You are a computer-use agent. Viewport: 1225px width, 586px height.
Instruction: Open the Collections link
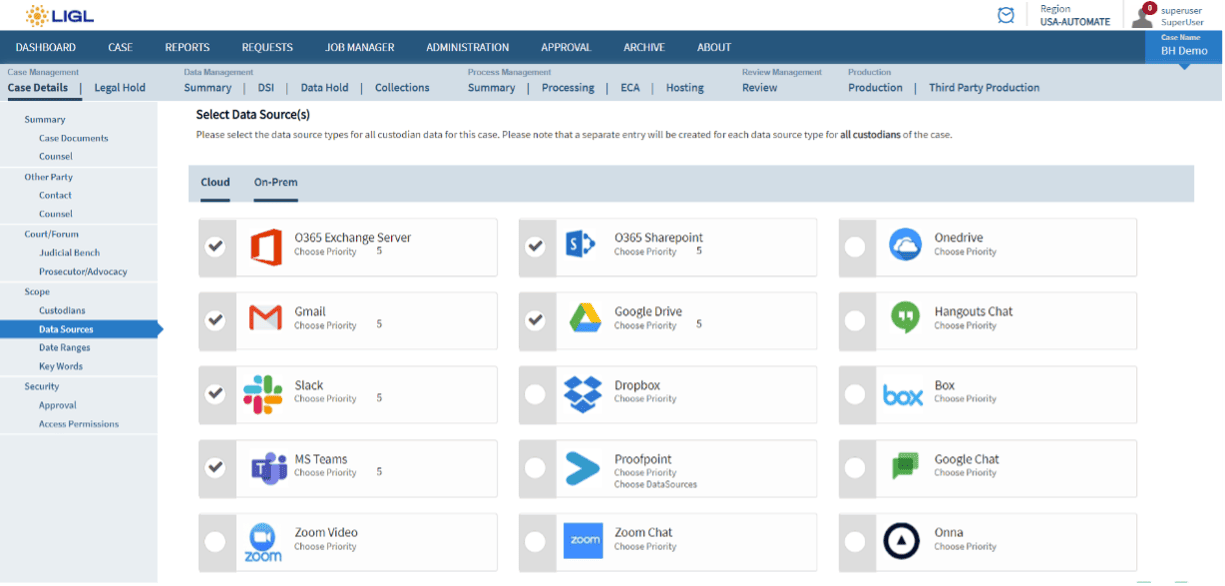(402, 88)
